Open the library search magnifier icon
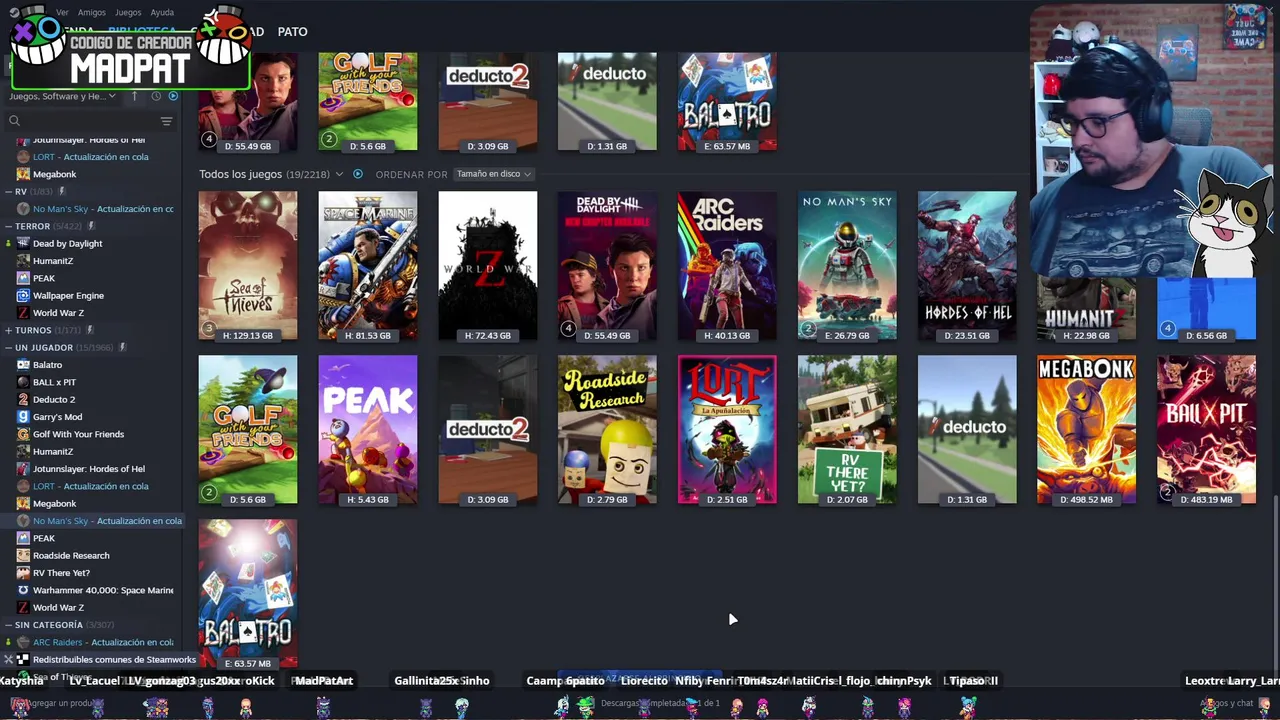Image resolution: width=1280 pixels, height=720 pixels. pos(14,121)
